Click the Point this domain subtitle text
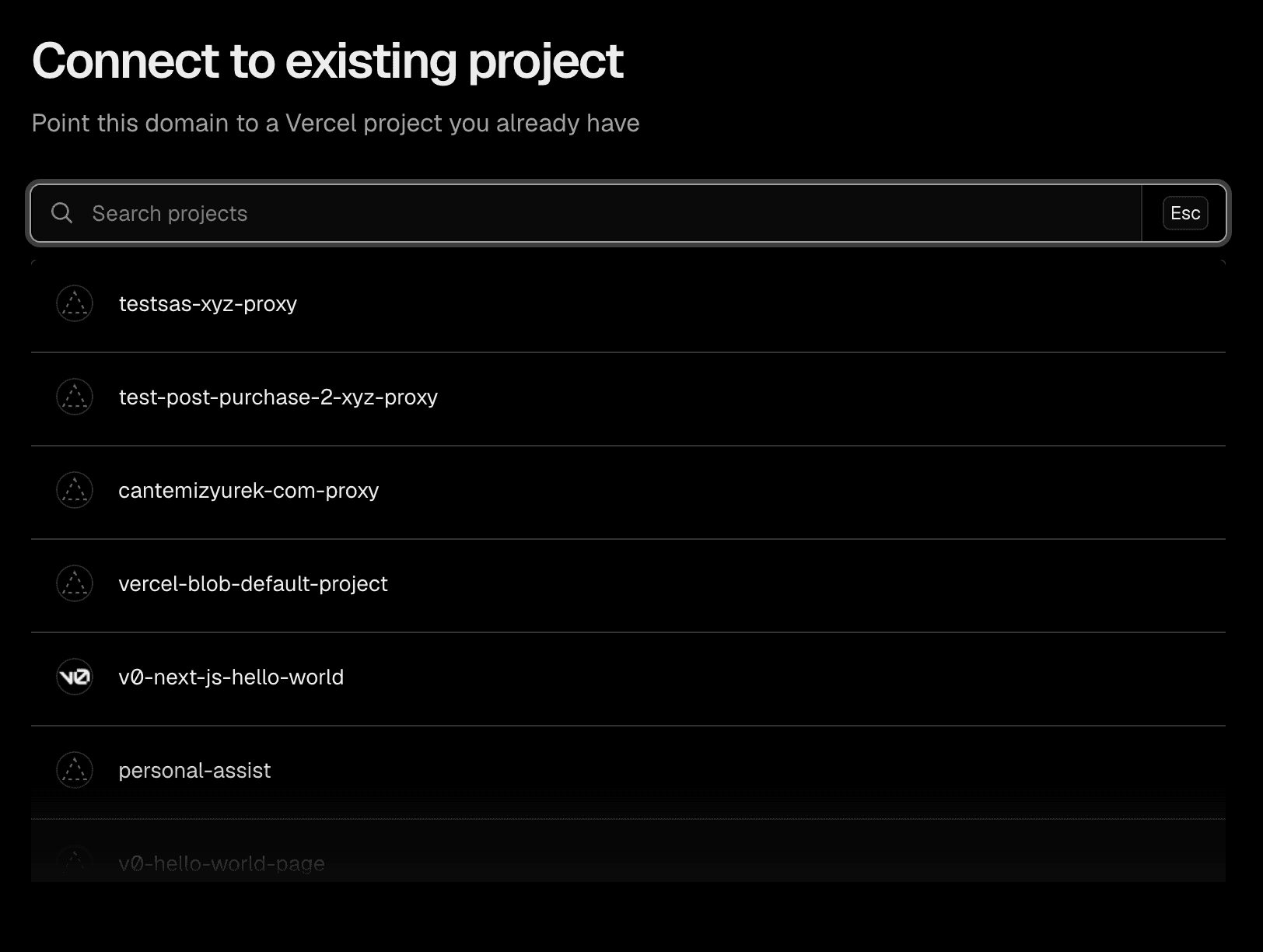The width and height of the screenshot is (1263, 952). [x=335, y=123]
